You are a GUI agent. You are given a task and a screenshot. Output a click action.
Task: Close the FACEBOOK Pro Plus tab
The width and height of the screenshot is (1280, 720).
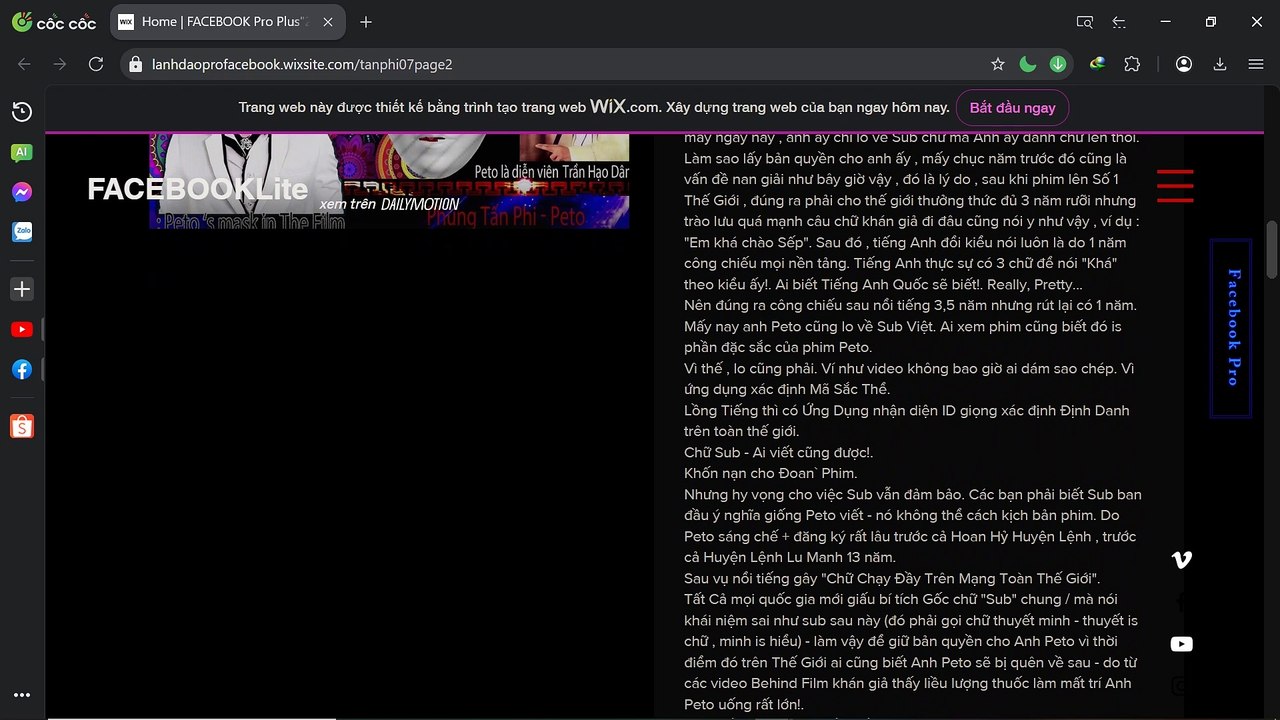[326, 21]
